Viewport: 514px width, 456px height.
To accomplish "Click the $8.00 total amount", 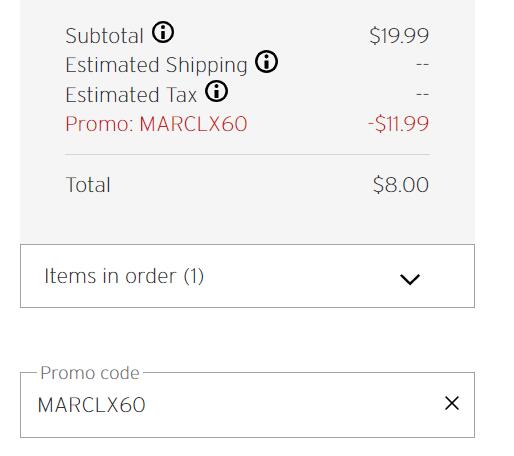I will (401, 185).
